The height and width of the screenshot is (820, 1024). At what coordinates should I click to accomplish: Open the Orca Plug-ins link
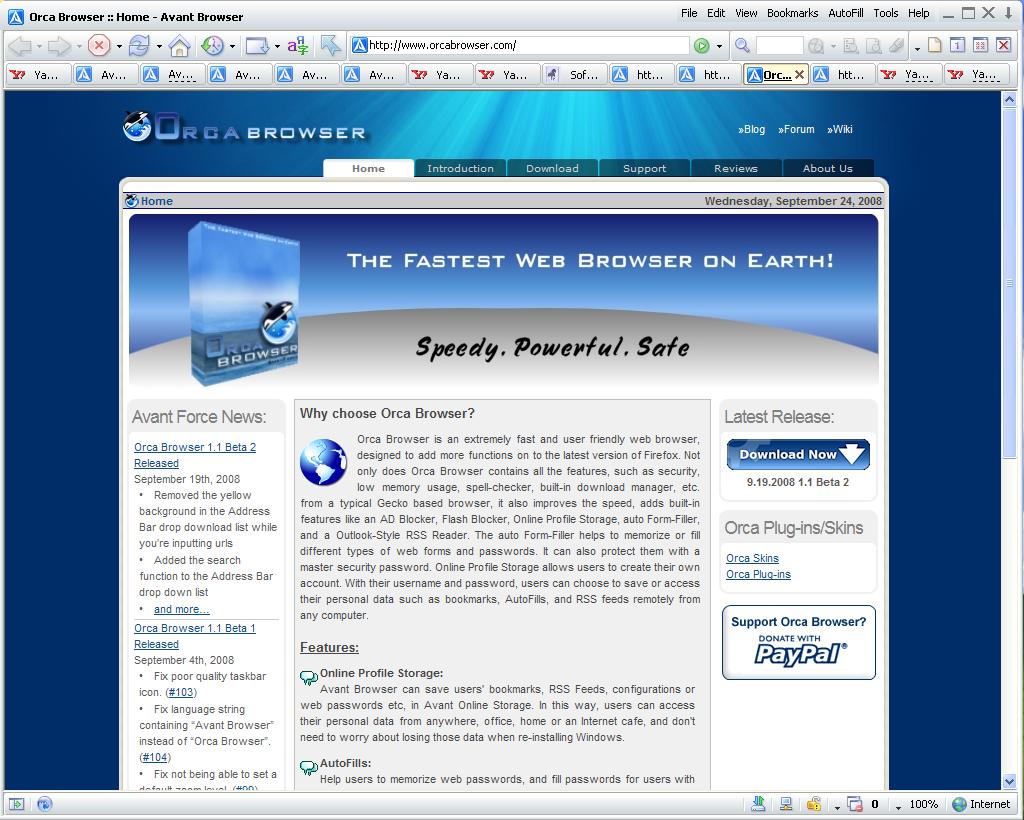[x=758, y=575]
